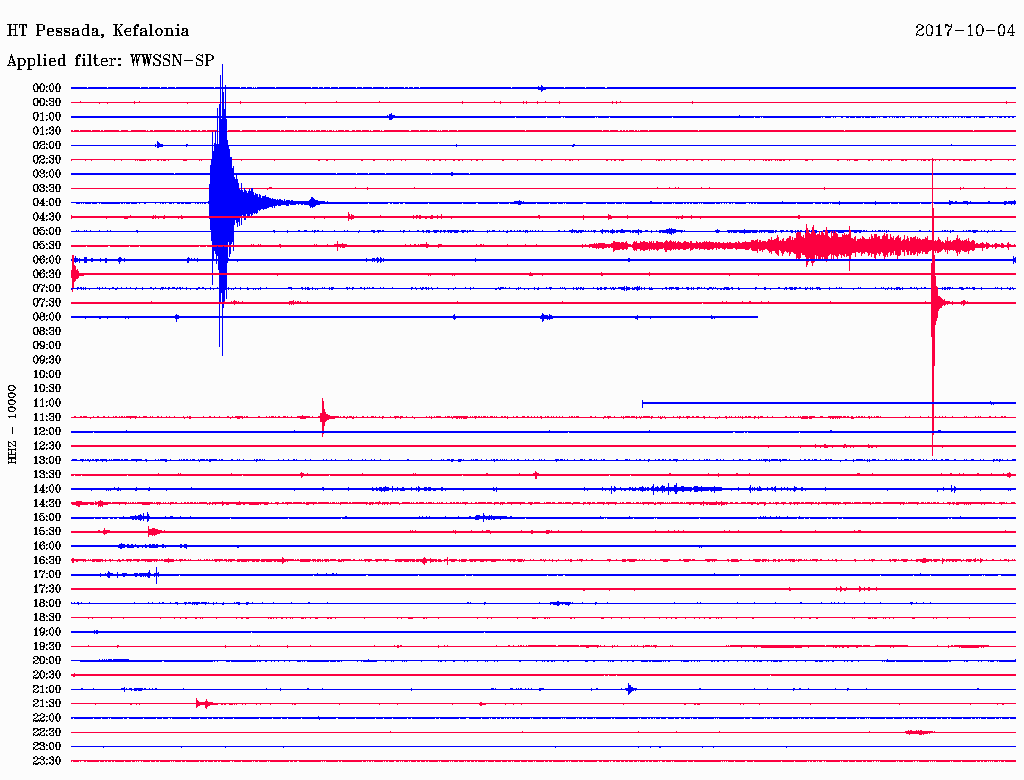Select the 13:30 time label
This screenshot has width=1024, height=780.
[x=47, y=475]
